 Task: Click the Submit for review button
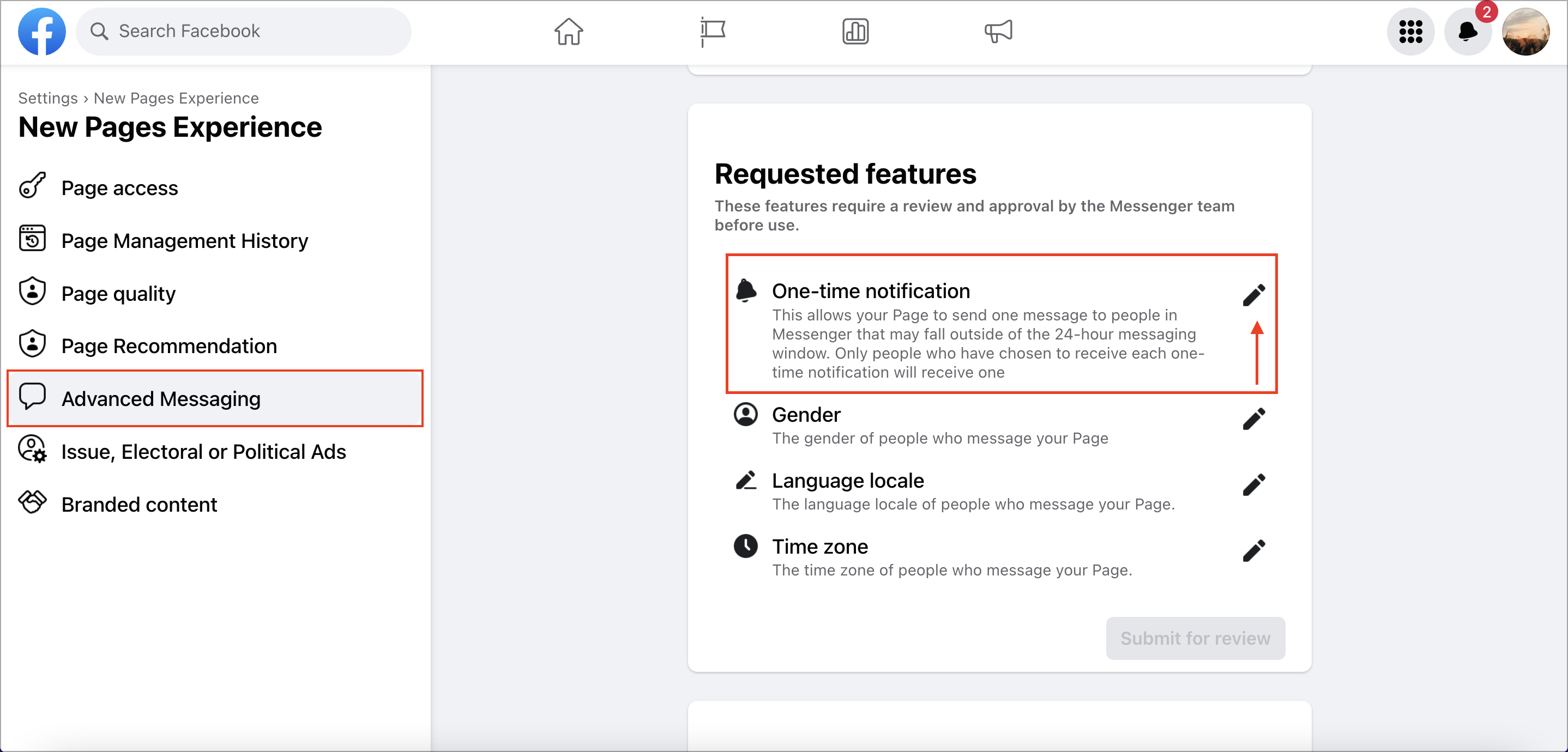1195,638
